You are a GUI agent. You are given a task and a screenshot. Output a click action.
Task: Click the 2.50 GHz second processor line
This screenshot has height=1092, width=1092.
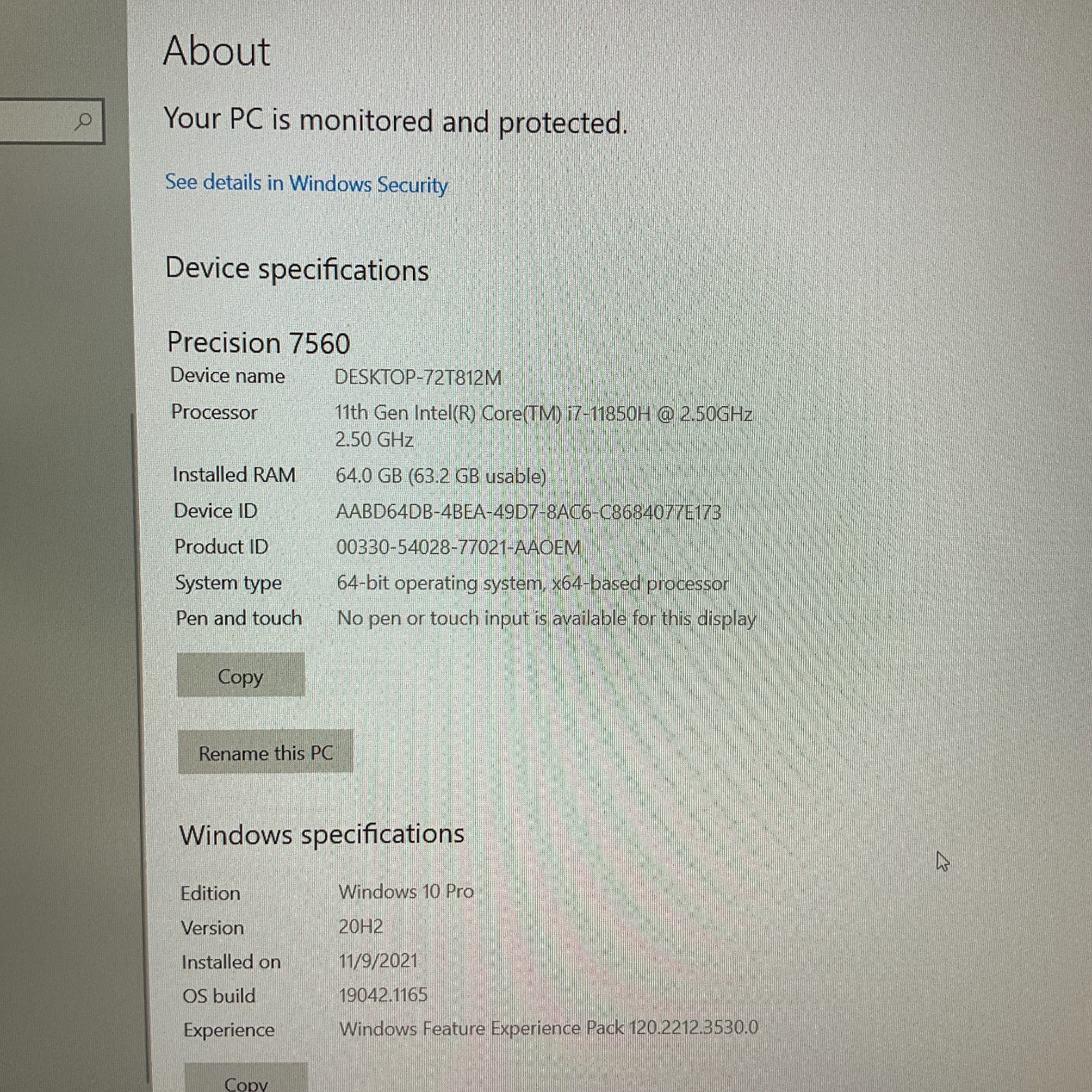tap(374, 440)
